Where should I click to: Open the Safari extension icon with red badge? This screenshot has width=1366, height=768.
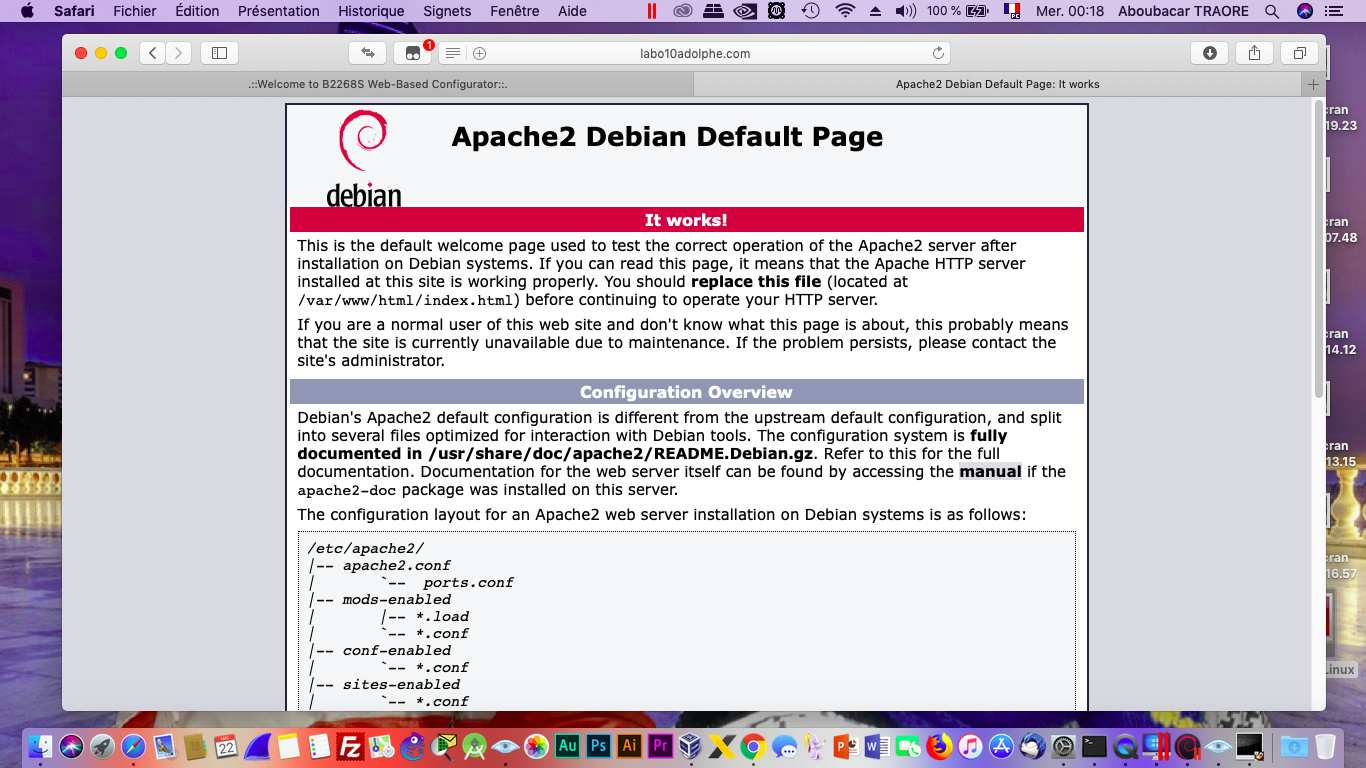click(x=413, y=53)
